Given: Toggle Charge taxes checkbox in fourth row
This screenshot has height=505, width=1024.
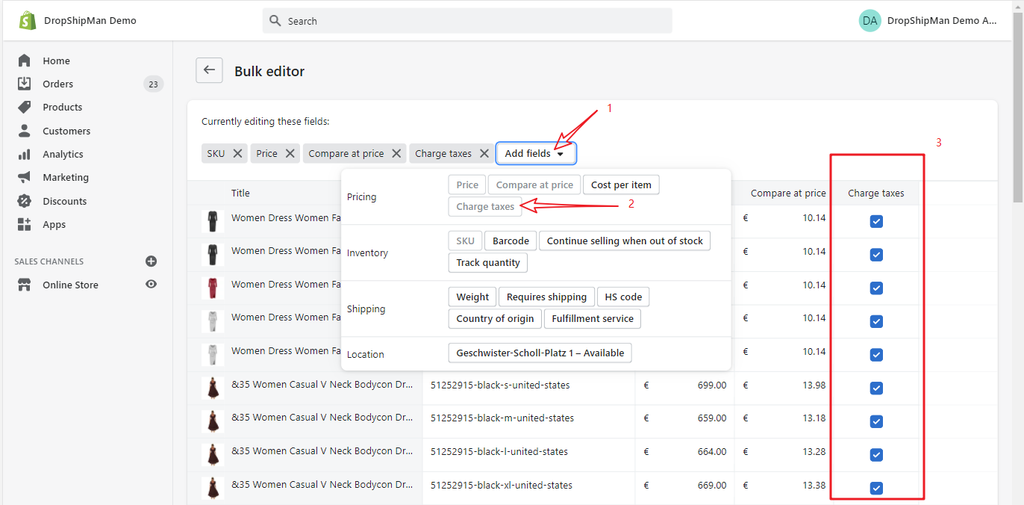Looking at the screenshot, I should tap(876, 321).
